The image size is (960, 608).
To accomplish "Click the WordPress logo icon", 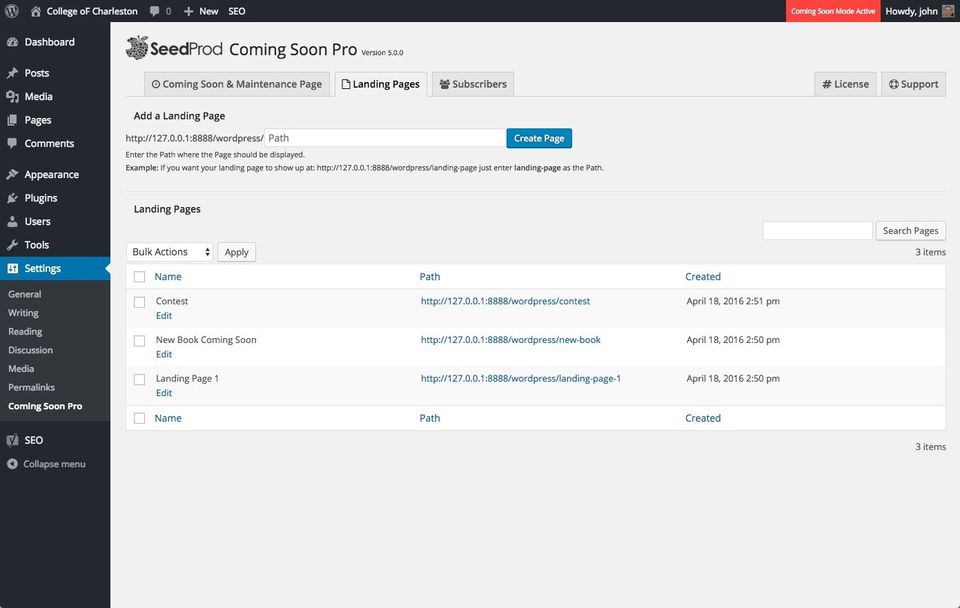I will (x=12, y=11).
